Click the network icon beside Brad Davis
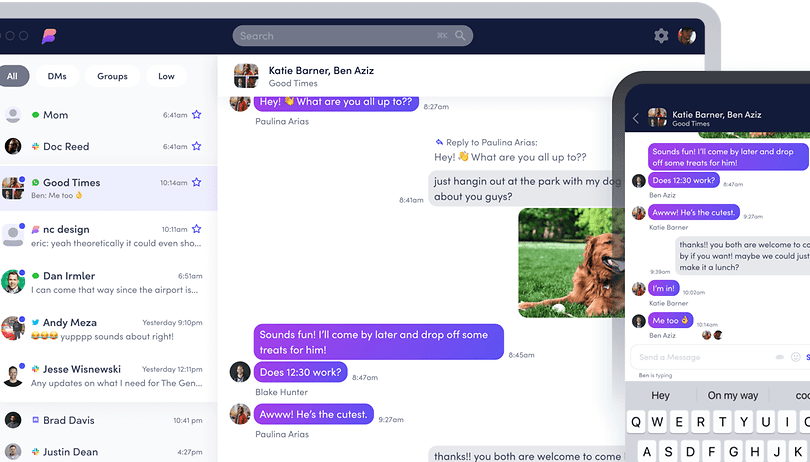The width and height of the screenshot is (810, 462). pos(35,420)
